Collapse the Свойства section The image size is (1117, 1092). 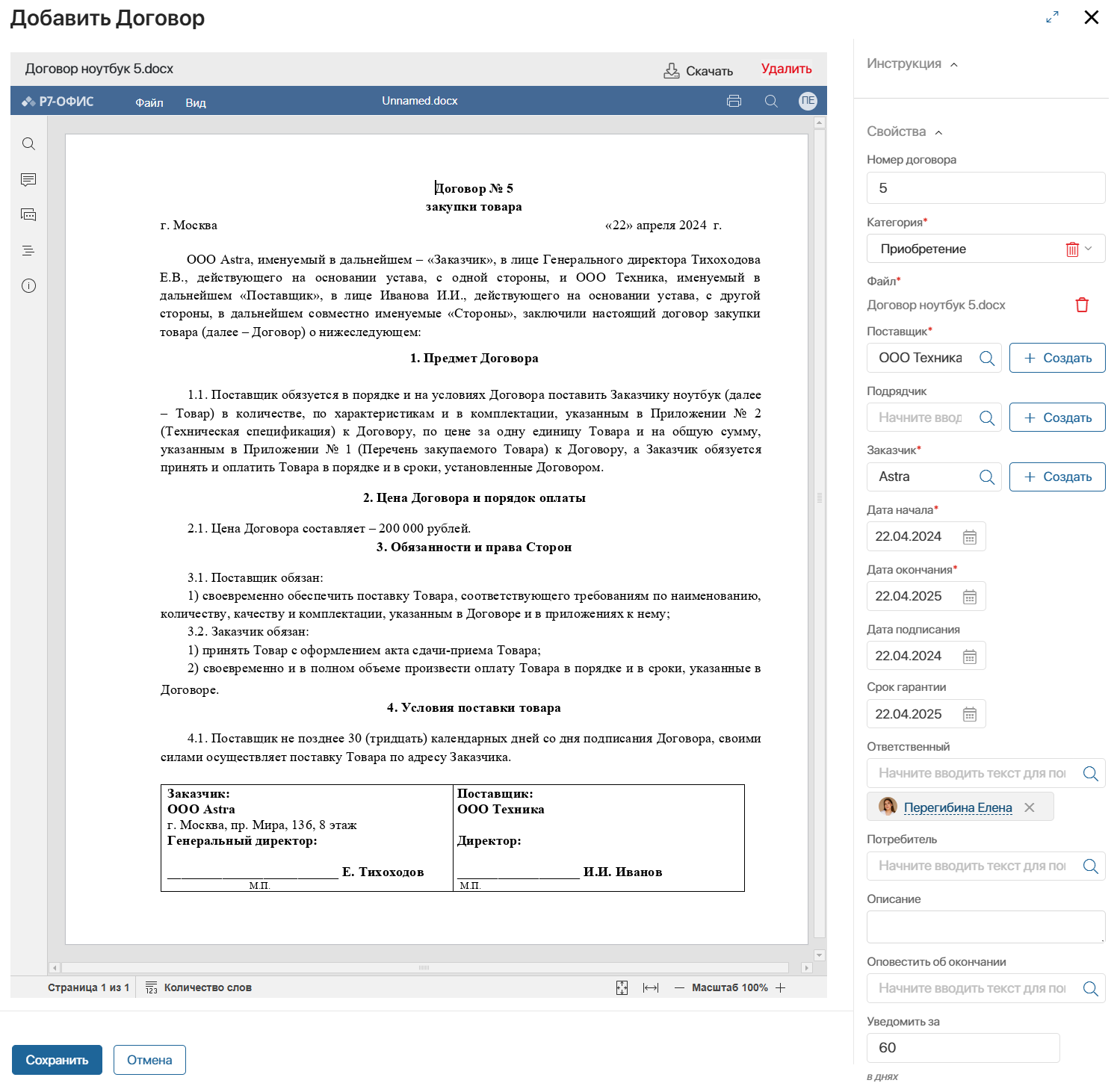click(938, 132)
